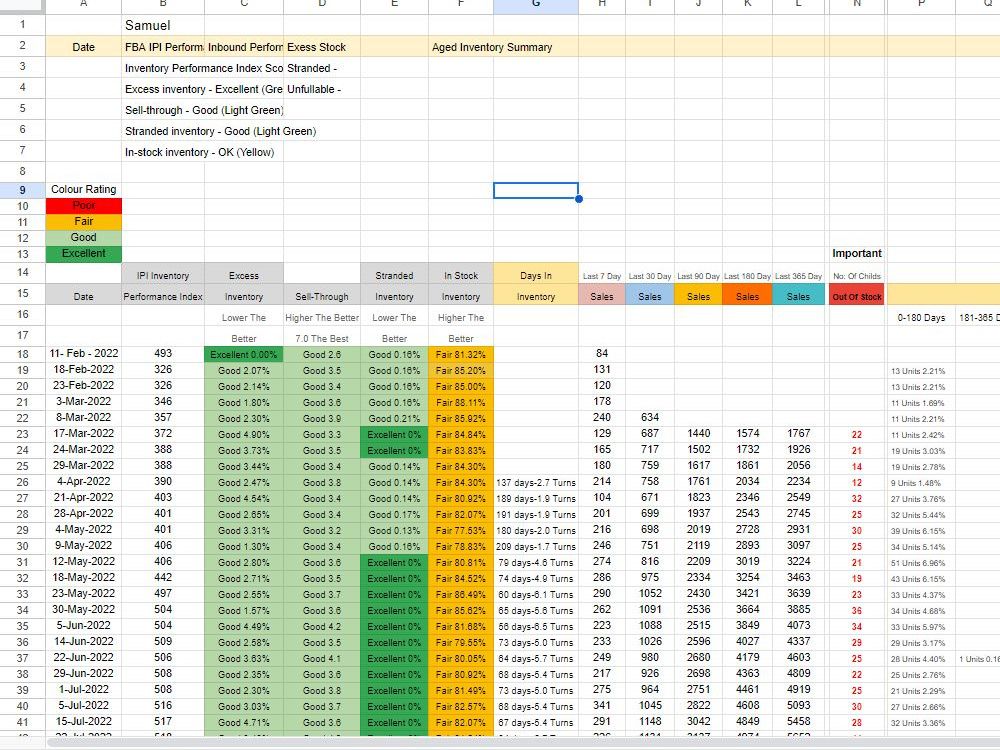The image size is (1000, 750).
Task: Click the Unfullable - cell
Action: (x=322, y=89)
